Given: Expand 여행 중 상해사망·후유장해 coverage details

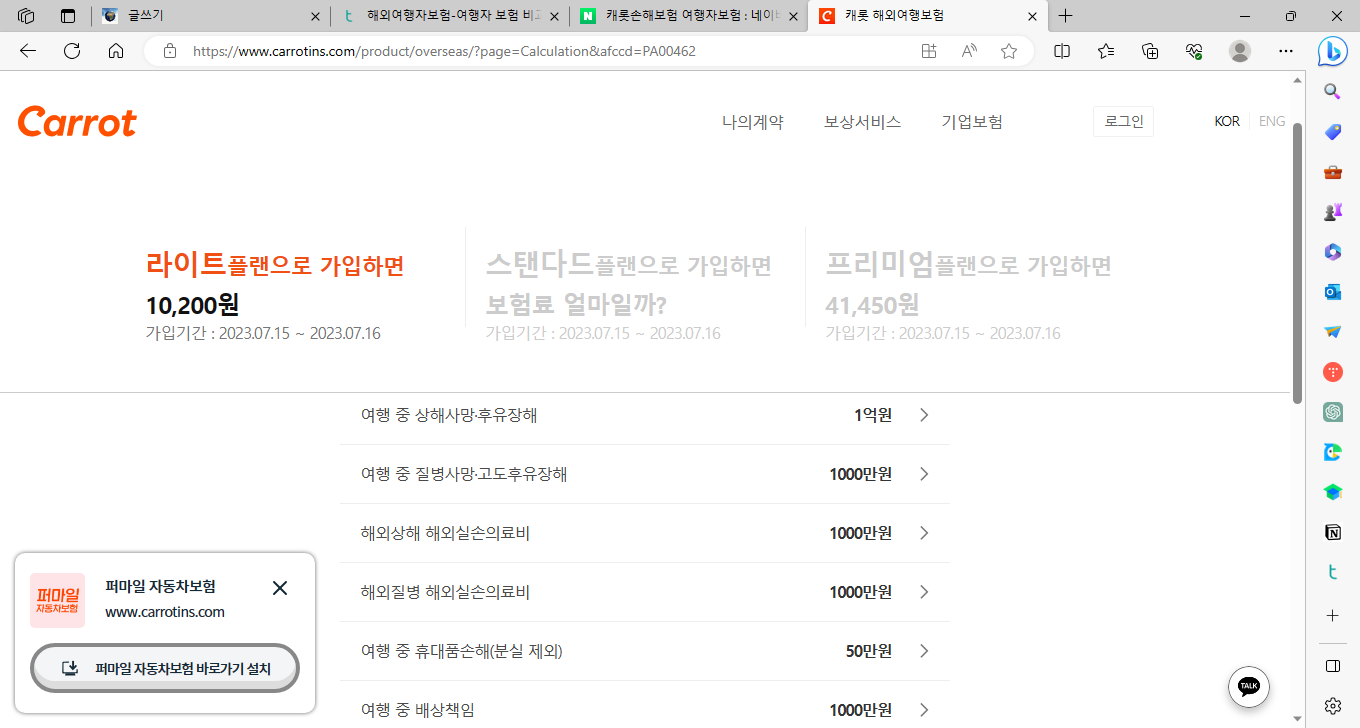Looking at the screenshot, I should pos(923,414).
